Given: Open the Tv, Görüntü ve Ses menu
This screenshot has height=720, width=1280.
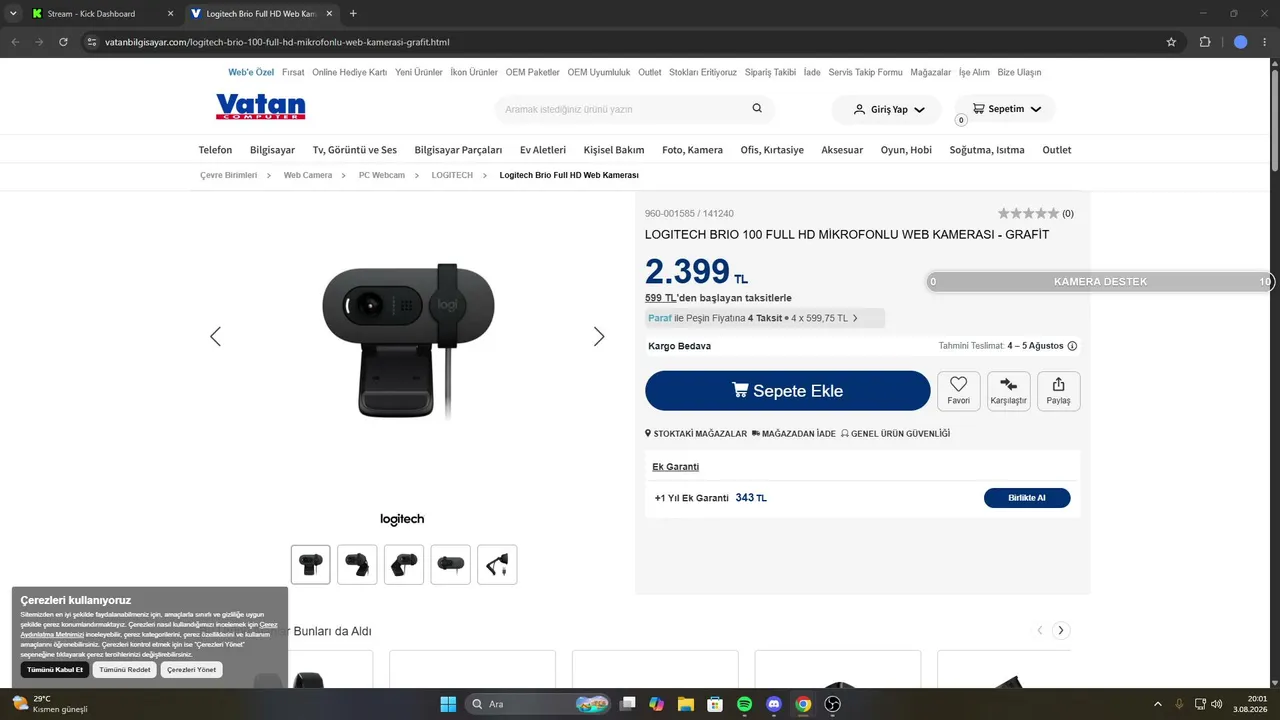Looking at the screenshot, I should tap(355, 150).
